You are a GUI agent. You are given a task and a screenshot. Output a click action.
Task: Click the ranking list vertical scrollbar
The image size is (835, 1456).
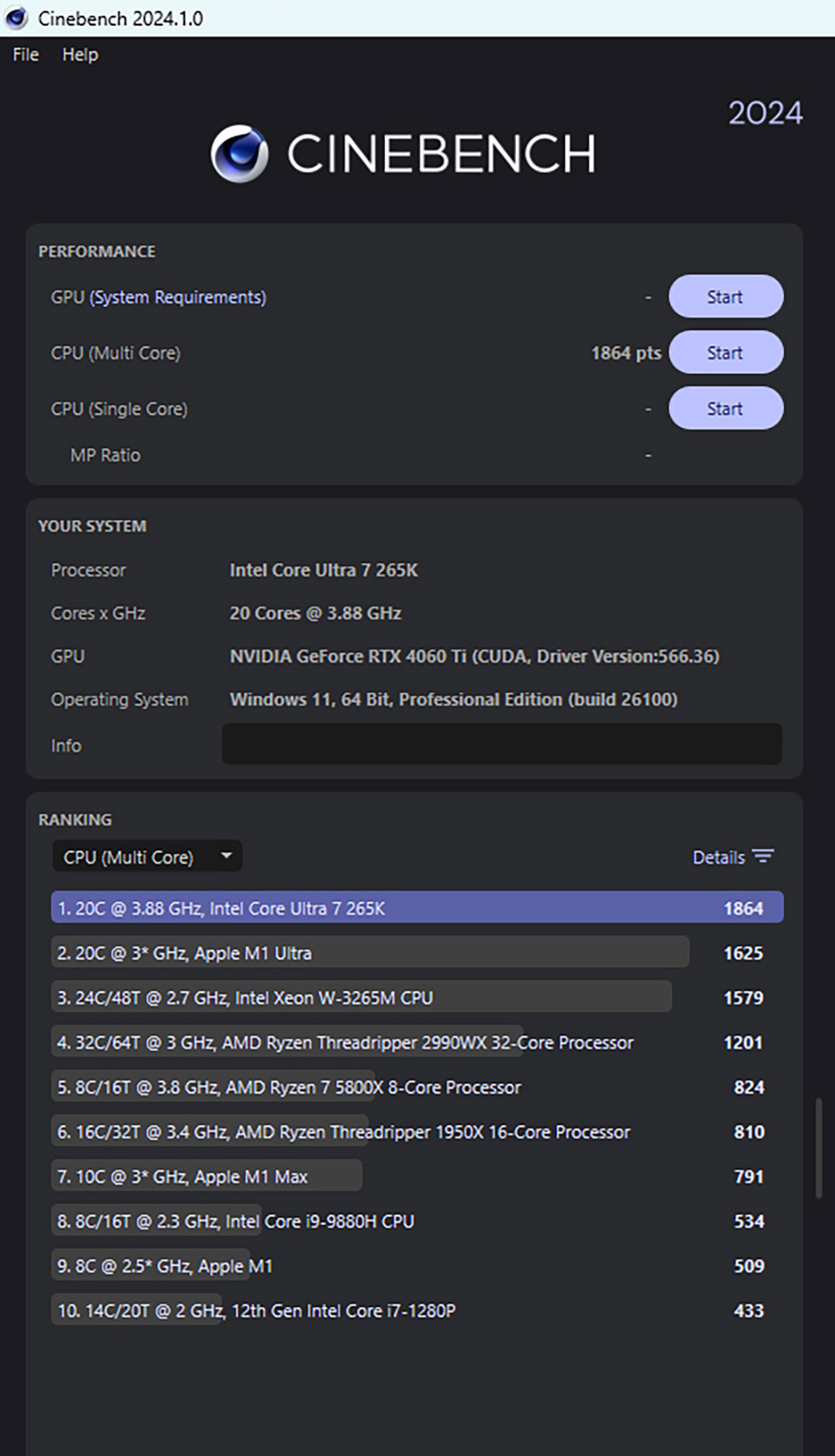(818, 1147)
